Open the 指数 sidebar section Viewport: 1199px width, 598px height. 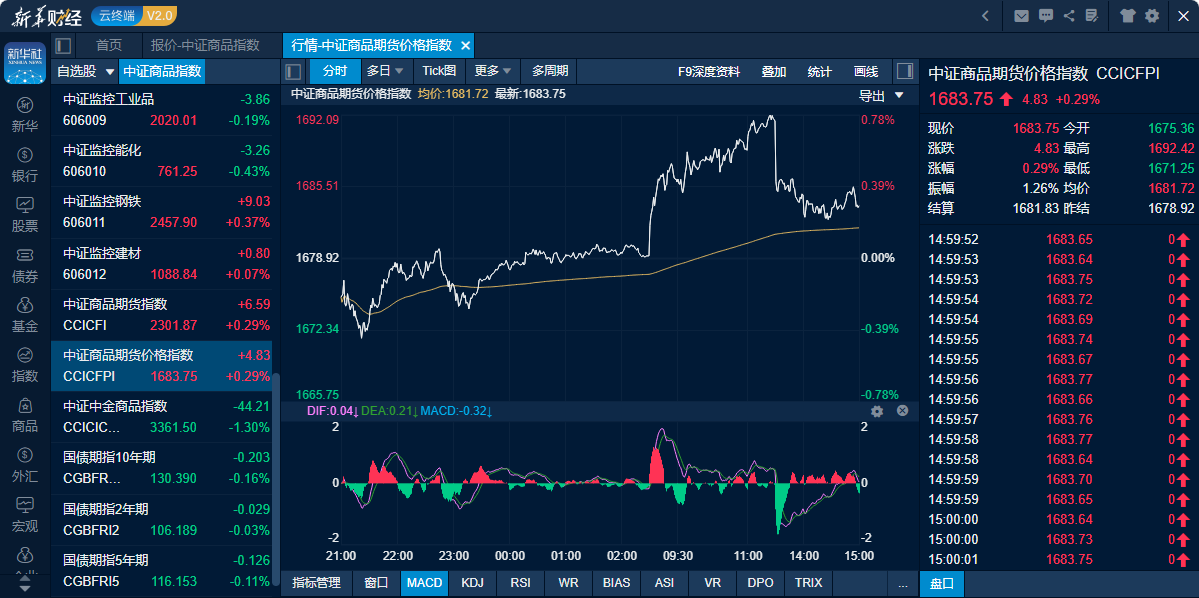24,366
